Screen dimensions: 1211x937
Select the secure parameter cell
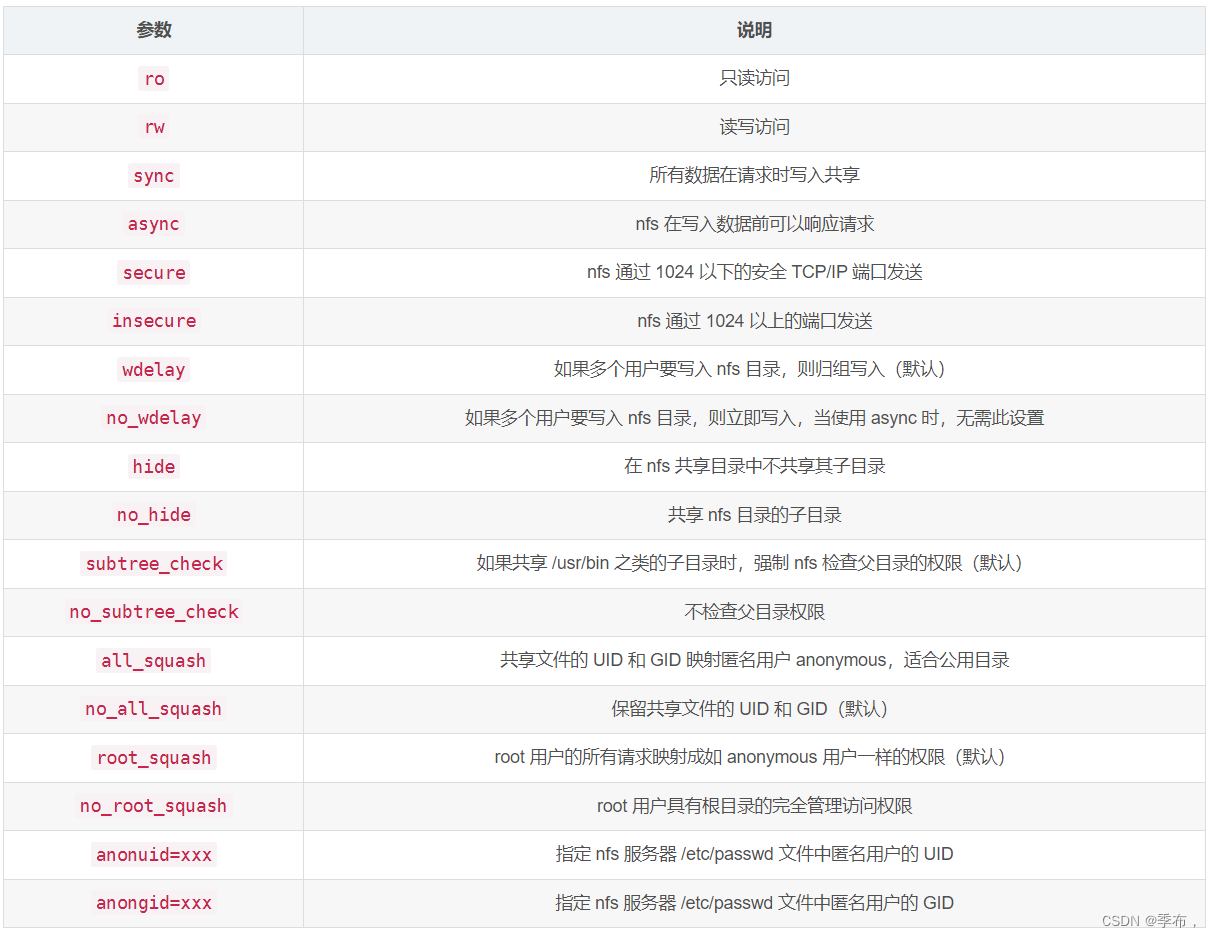pyautogui.click(x=154, y=273)
